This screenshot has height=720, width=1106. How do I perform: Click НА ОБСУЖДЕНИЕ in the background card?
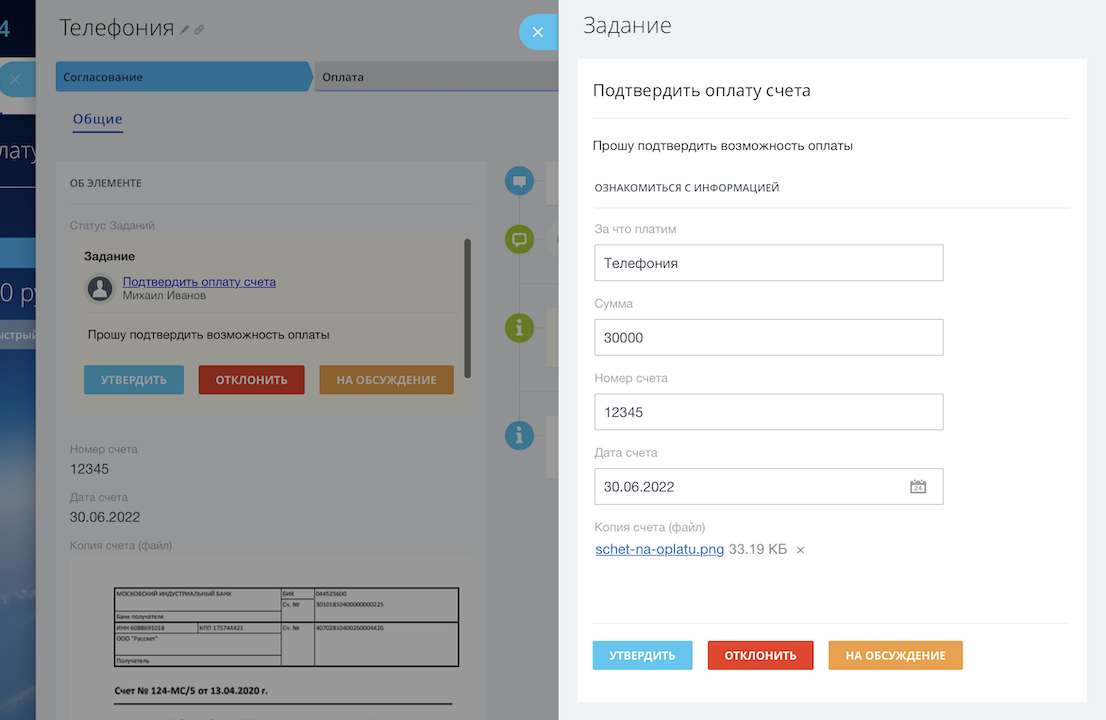click(387, 379)
